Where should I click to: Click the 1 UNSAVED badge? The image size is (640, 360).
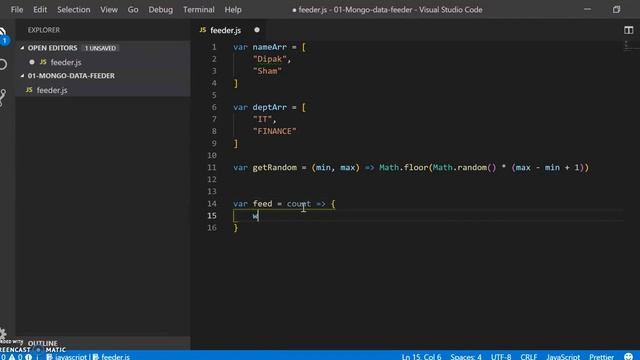pos(100,48)
